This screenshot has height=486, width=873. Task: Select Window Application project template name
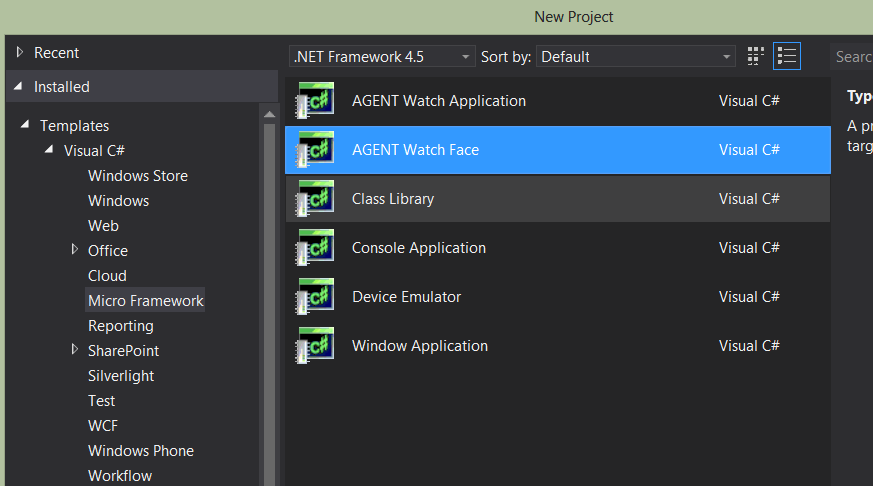coord(420,346)
